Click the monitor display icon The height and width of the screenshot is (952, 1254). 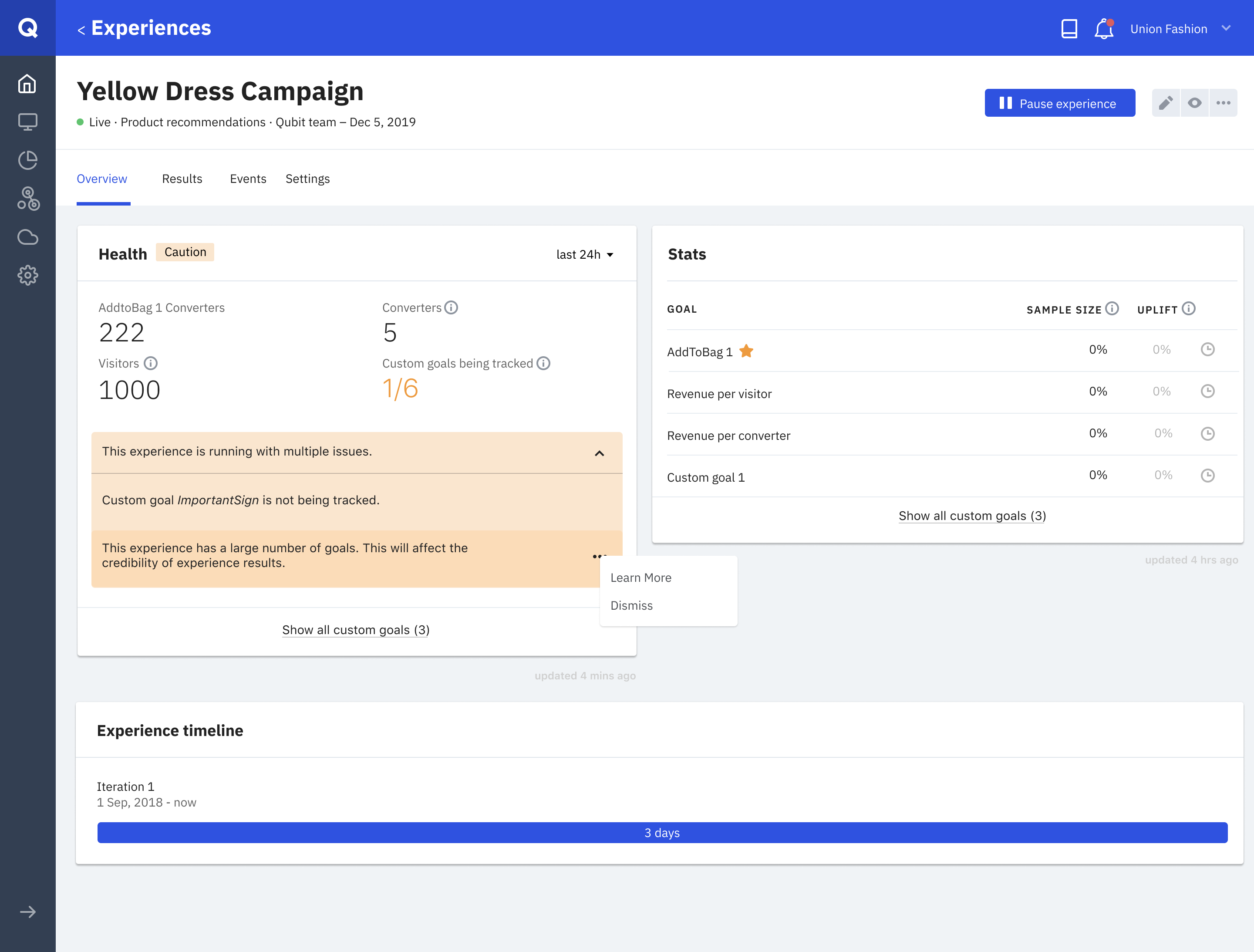27,122
